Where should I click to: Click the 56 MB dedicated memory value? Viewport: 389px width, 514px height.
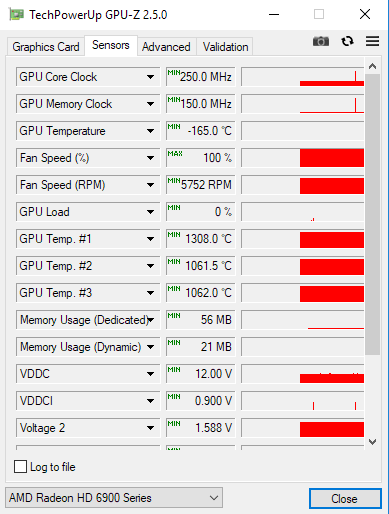click(201, 320)
